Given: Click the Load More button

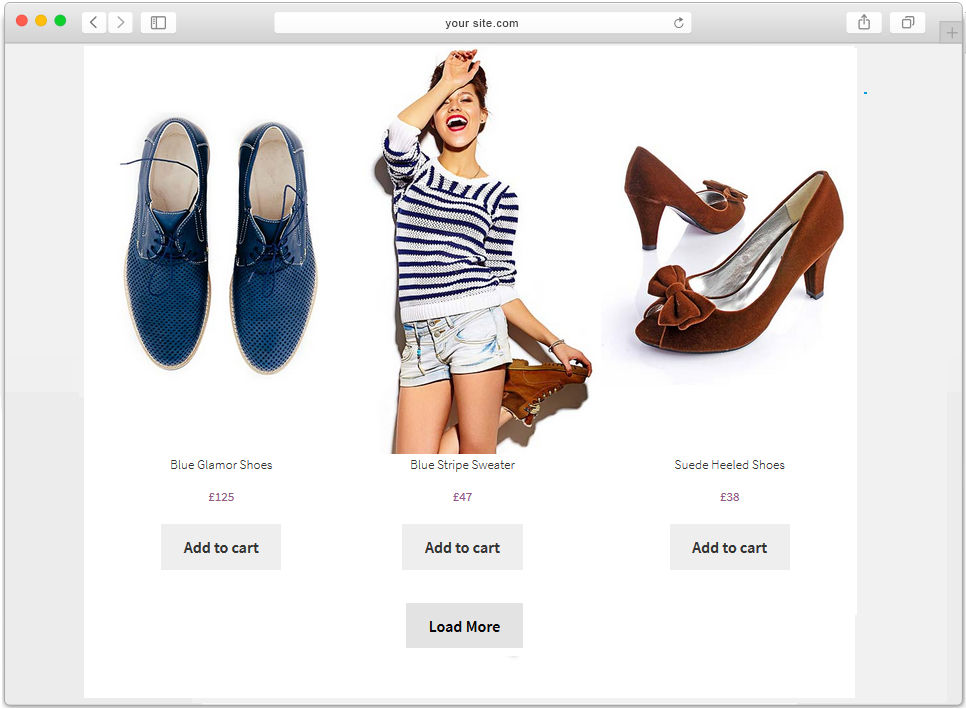Looking at the screenshot, I should (x=465, y=626).
